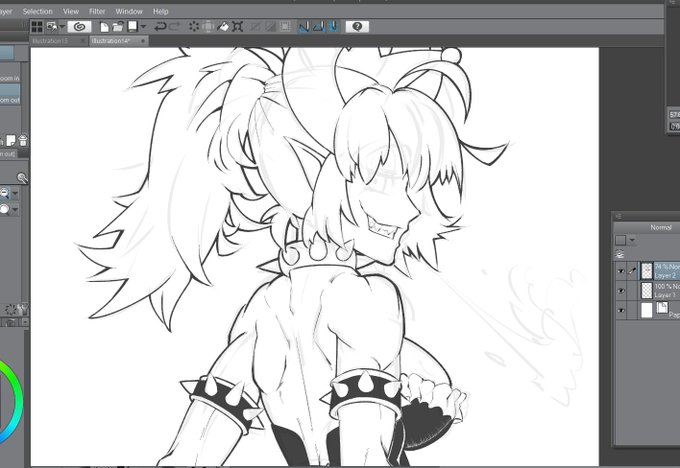Select the Zoom out sub tool

click(10, 95)
